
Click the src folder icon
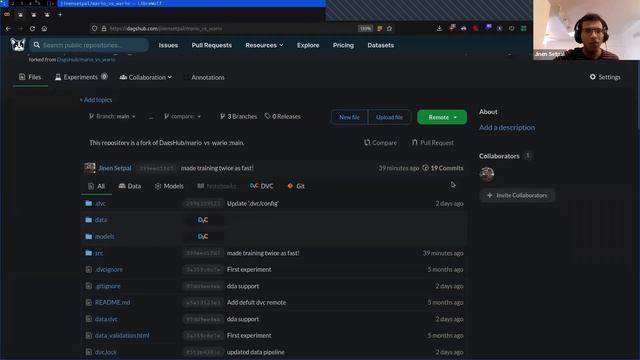click(89, 253)
